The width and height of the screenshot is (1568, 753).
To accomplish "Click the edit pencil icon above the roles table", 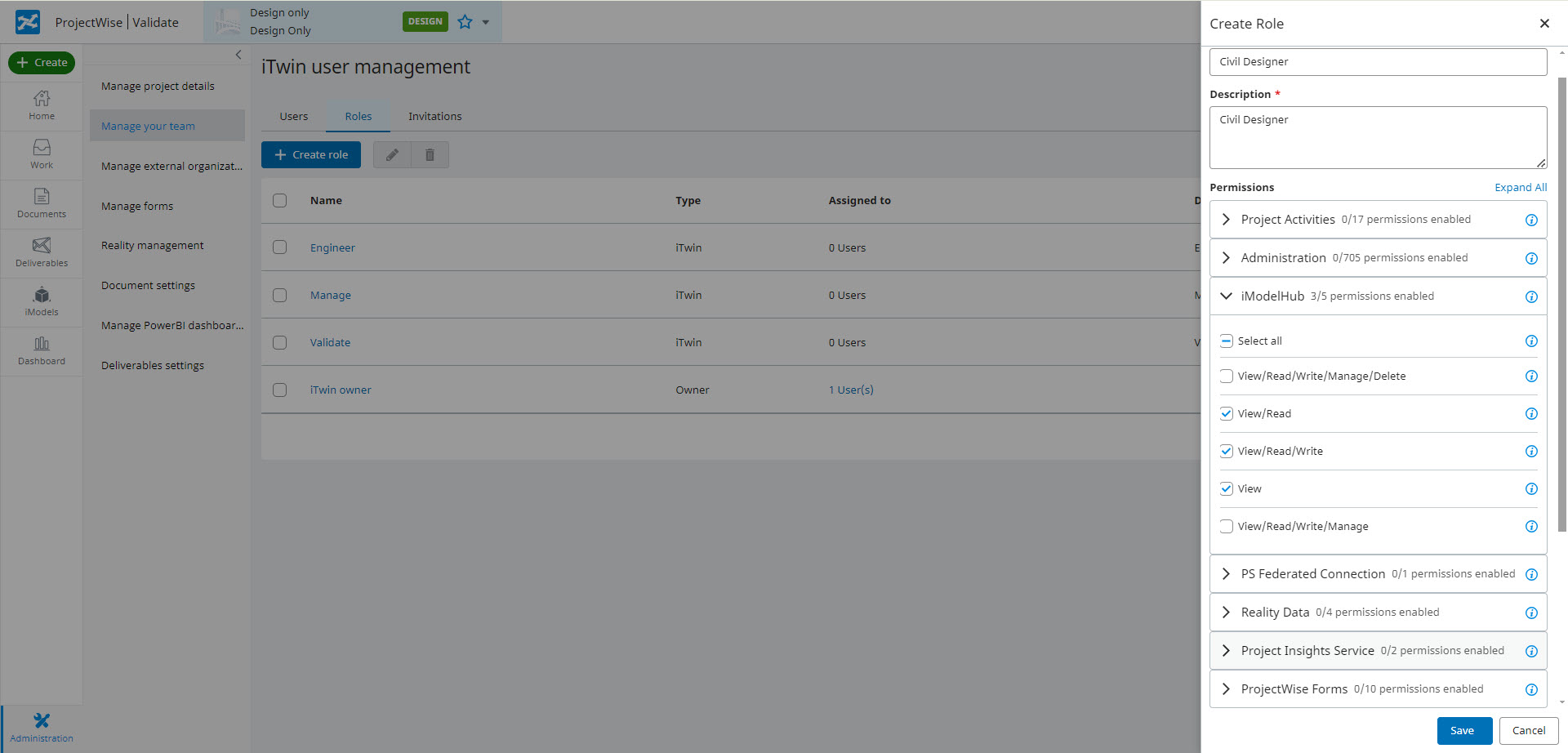I will pyautogui.click(x=391, y=154).
